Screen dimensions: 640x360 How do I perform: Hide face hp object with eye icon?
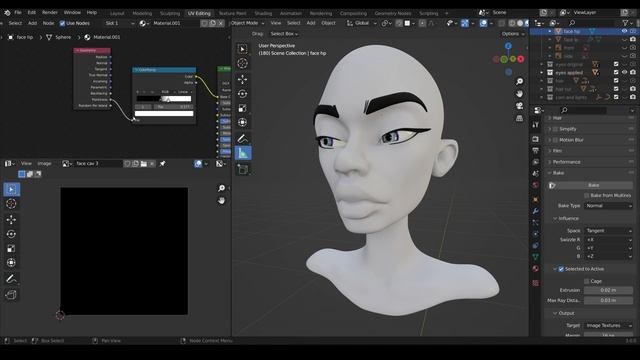tap(624, 31)
